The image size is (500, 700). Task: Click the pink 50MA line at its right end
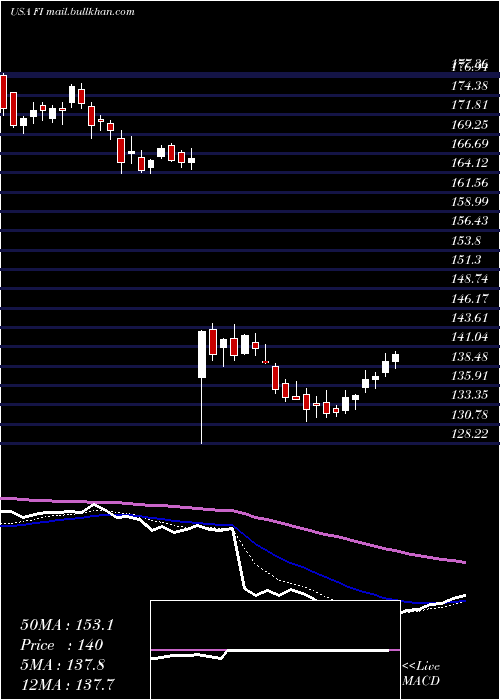(462, 562)
